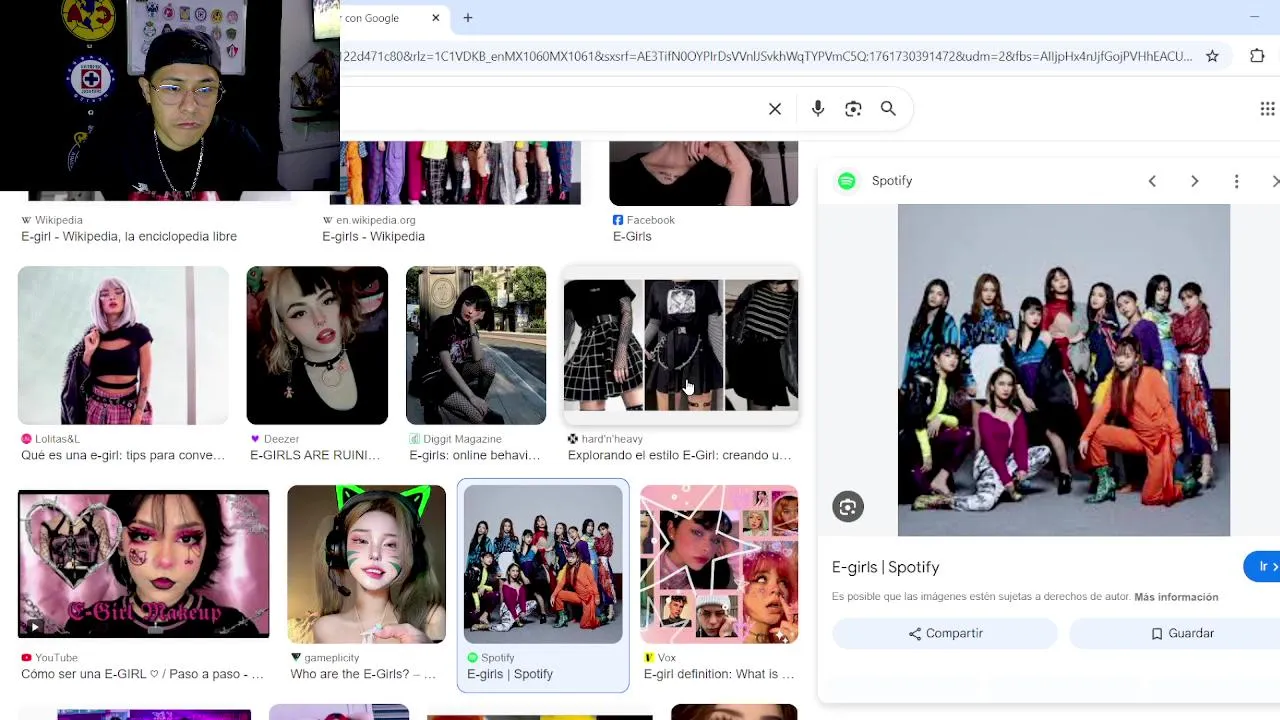This screenshot has height=720, width=1280.
Task: Open 'E-GIRLS ARE RUINI...' caption
Action: tap(315, 455)
